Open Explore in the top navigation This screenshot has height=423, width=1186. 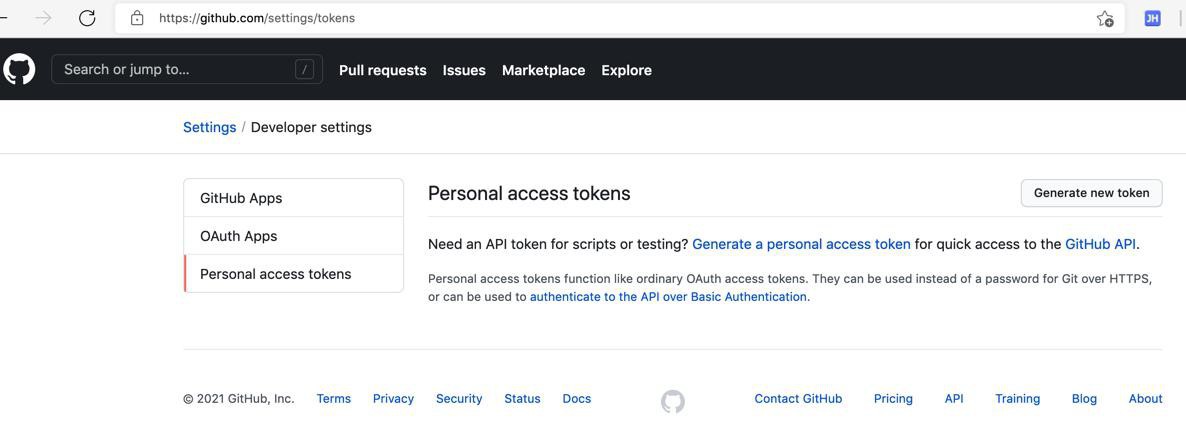pos(626,70)
